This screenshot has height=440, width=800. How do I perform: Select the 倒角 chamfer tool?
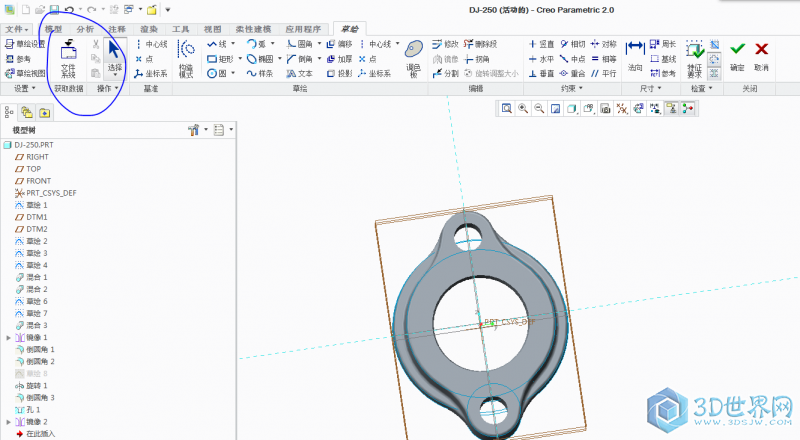click(x=299, y=59)
